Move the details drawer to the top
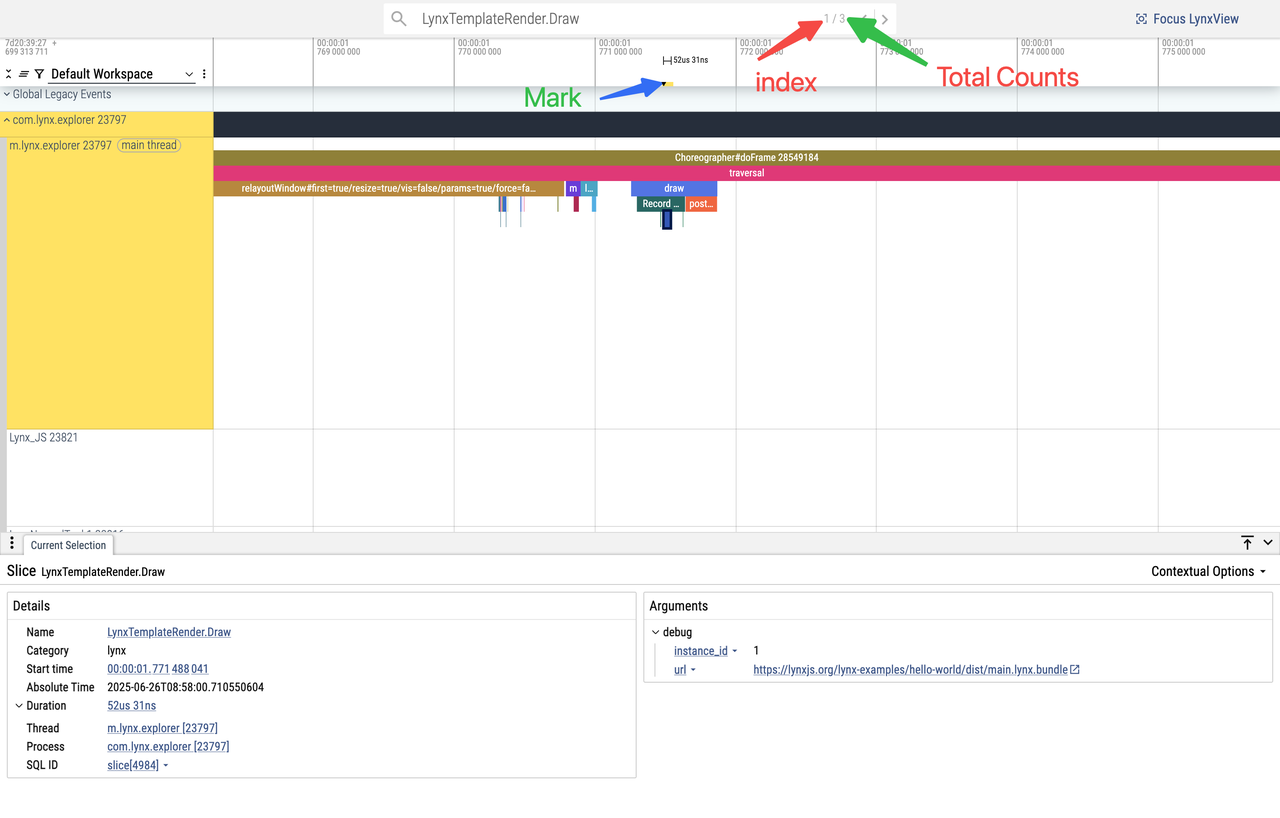The height and width of the screenshot is (818, 1280). (1247, 542)
